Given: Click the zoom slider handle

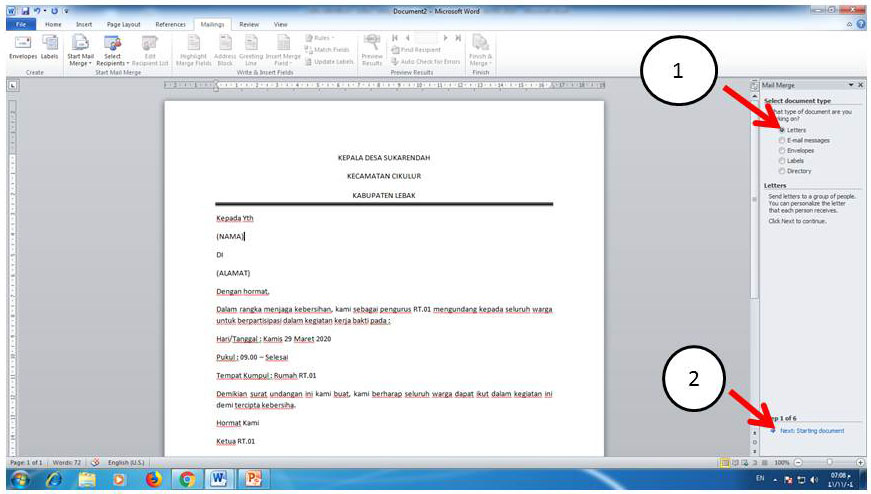Looking at the screenshot, I should click(x=829, y=462).
